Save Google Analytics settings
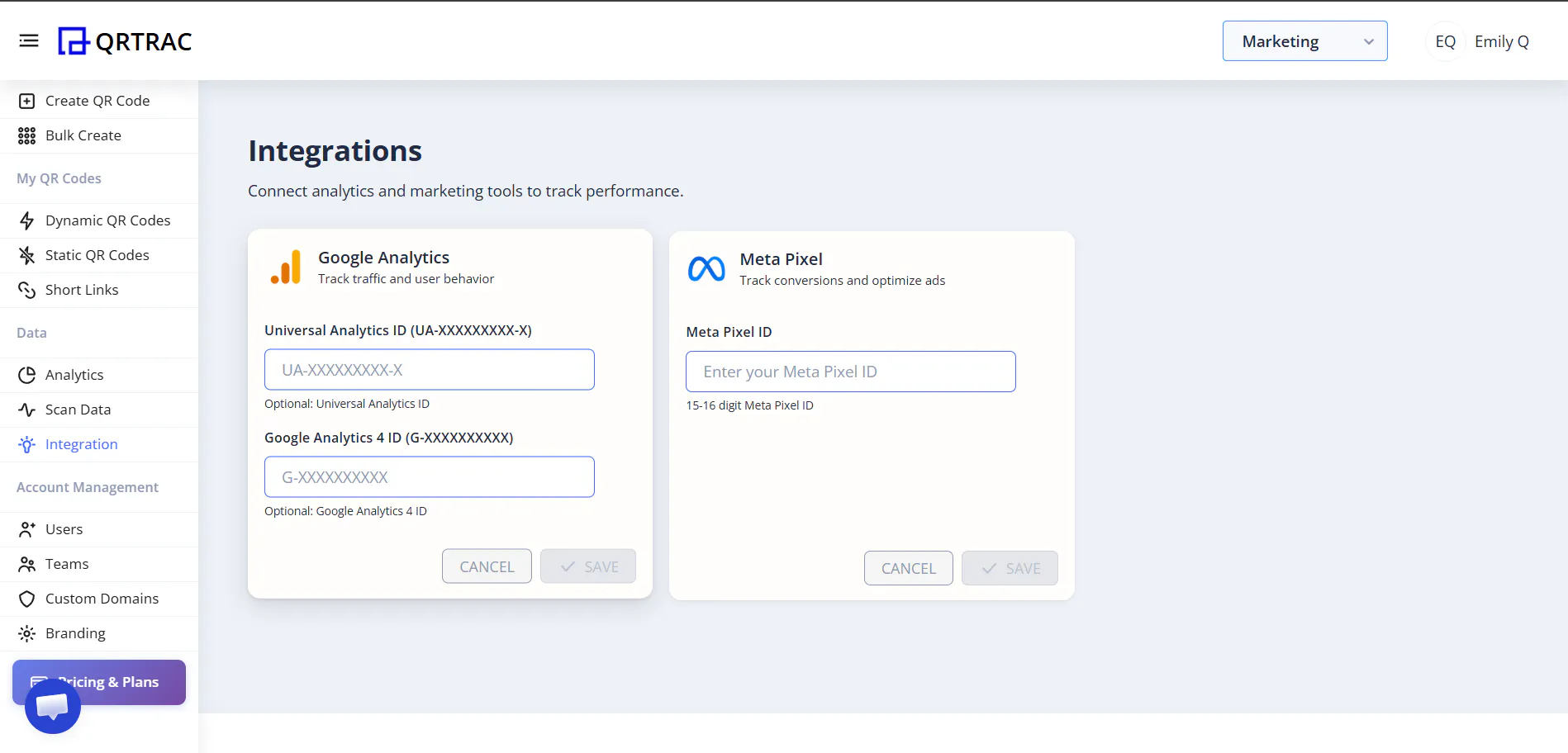1568x753 pixels. point(588,566)
